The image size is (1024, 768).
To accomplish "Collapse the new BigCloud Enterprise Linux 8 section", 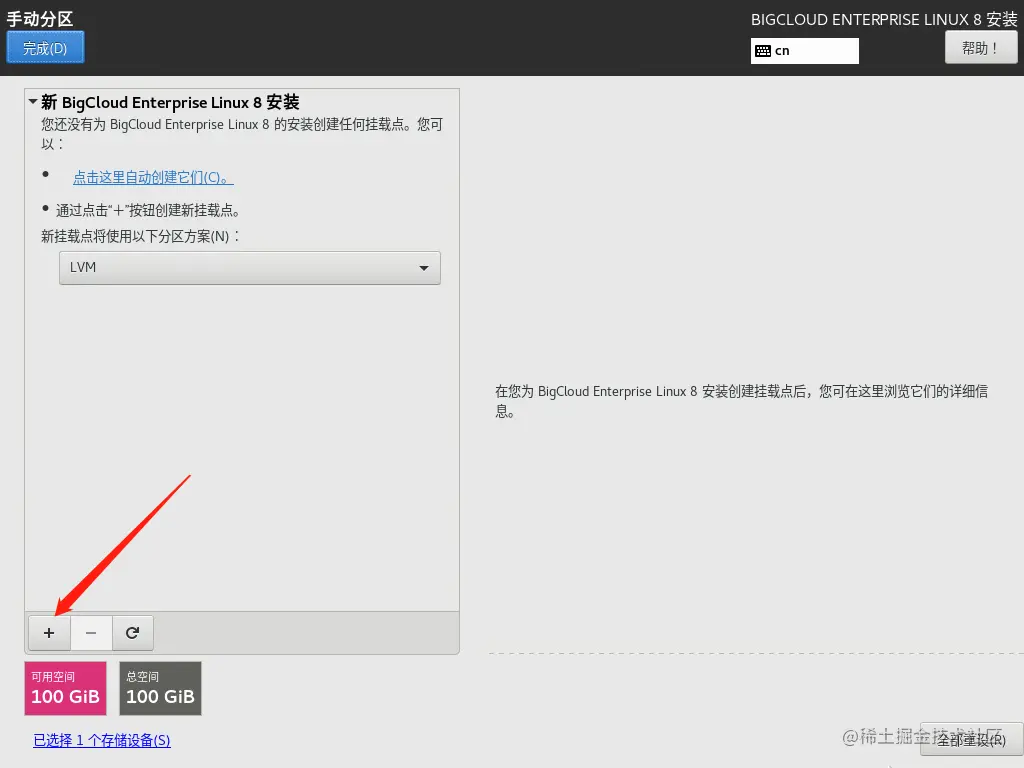I will point(33,102).
